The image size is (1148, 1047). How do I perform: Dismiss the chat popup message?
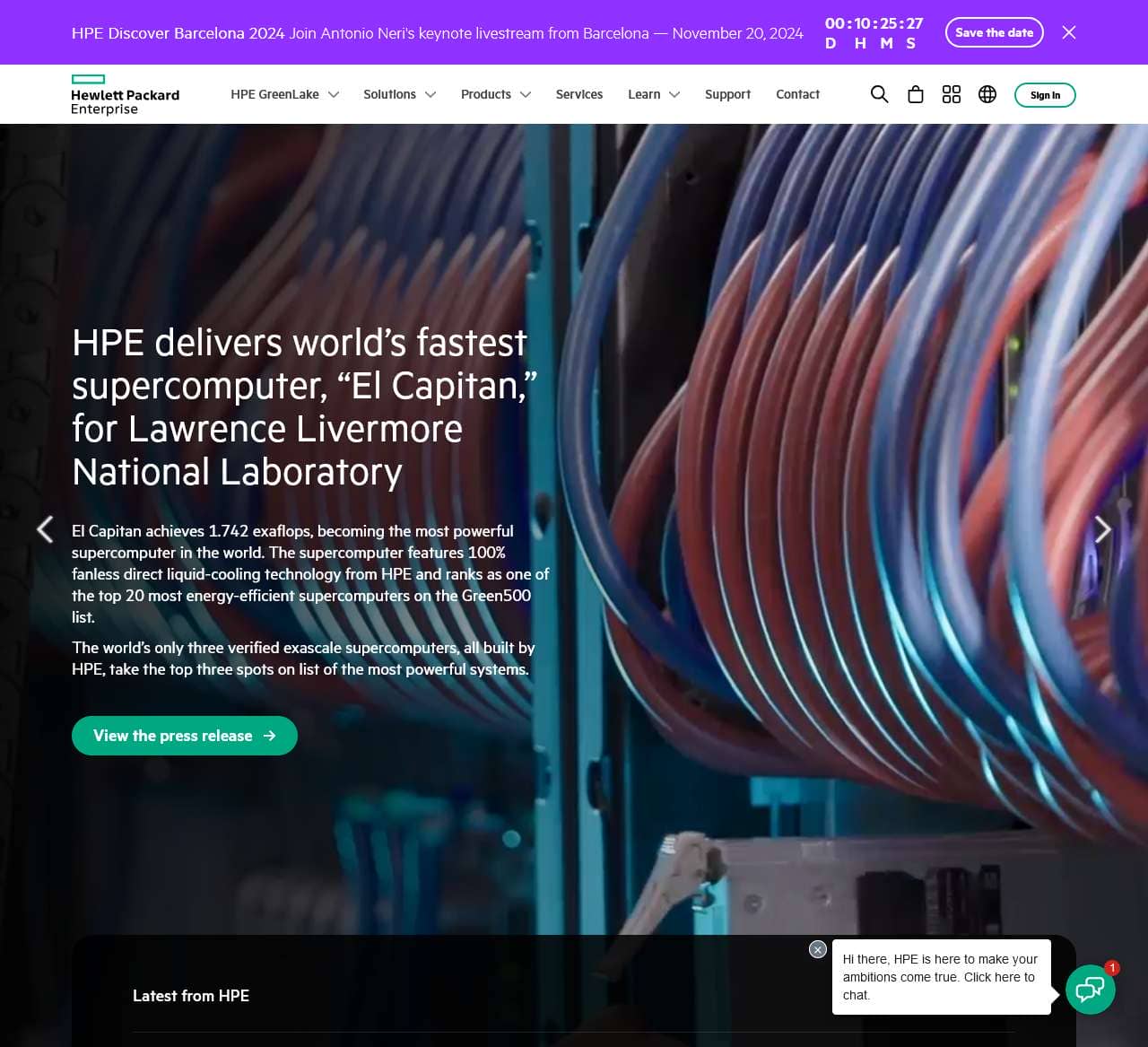[x=817, y=949]
